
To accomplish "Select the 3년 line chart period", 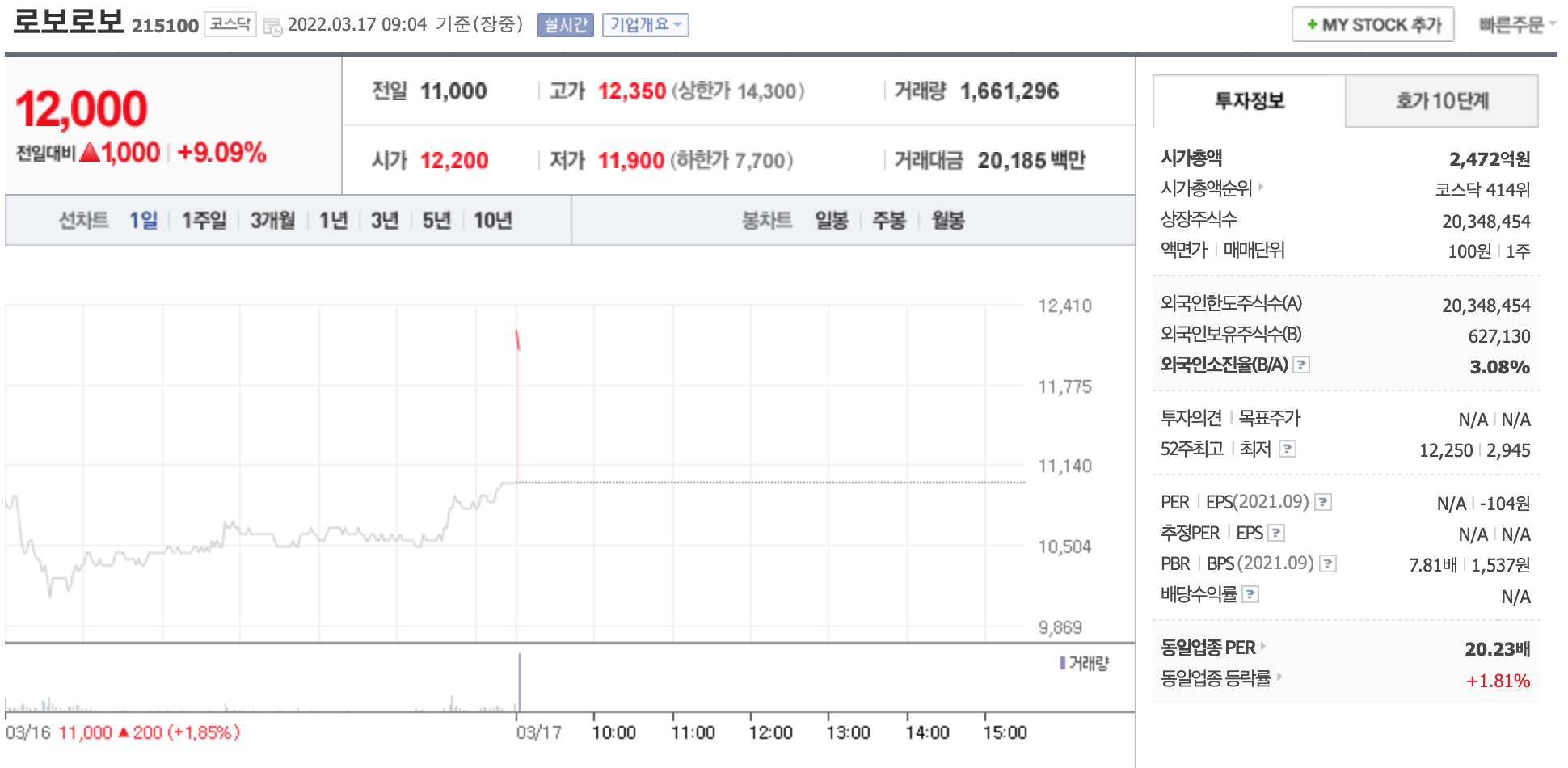I will tap(385, 220).
